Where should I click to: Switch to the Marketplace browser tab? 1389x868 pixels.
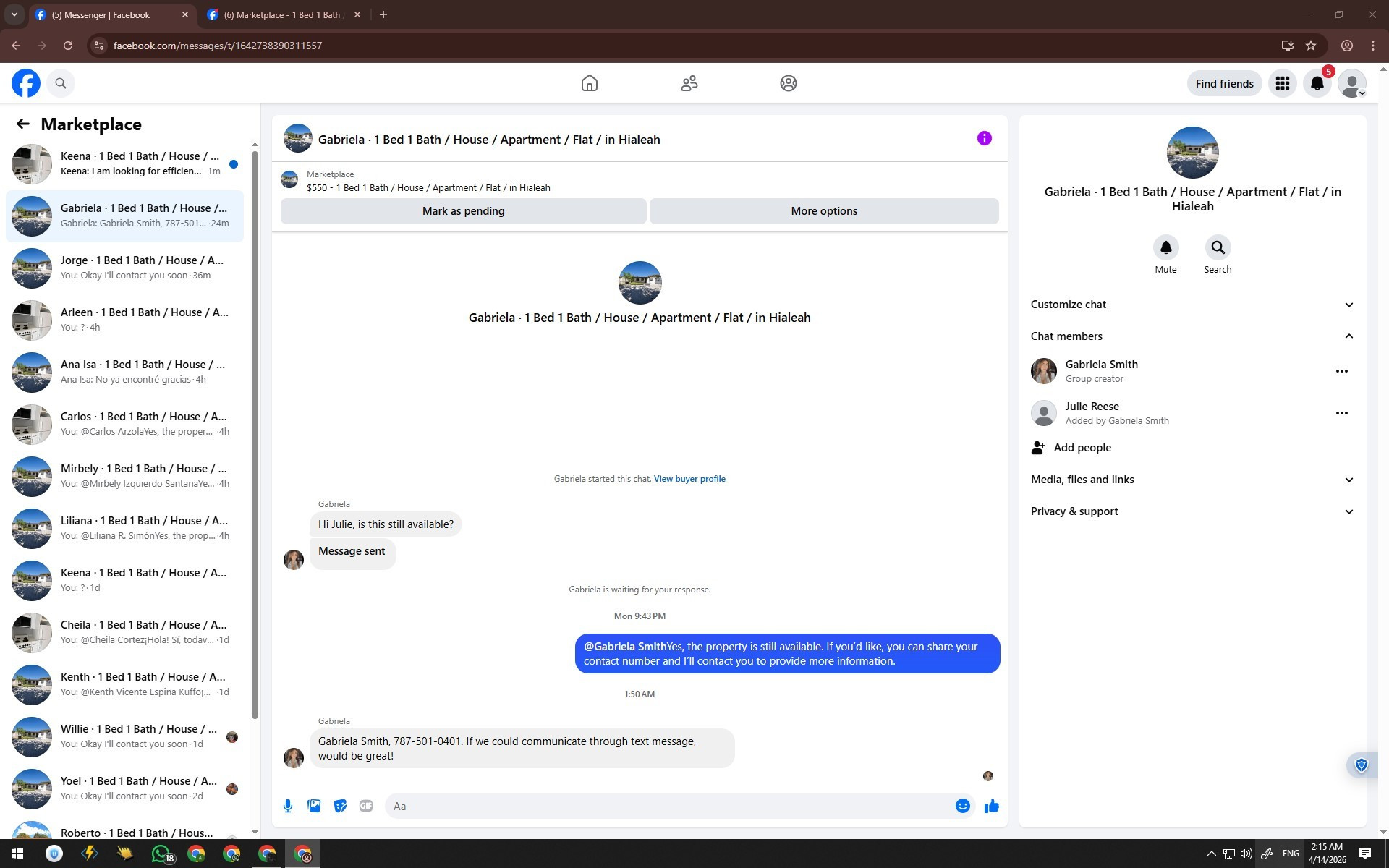coord(282,14)
